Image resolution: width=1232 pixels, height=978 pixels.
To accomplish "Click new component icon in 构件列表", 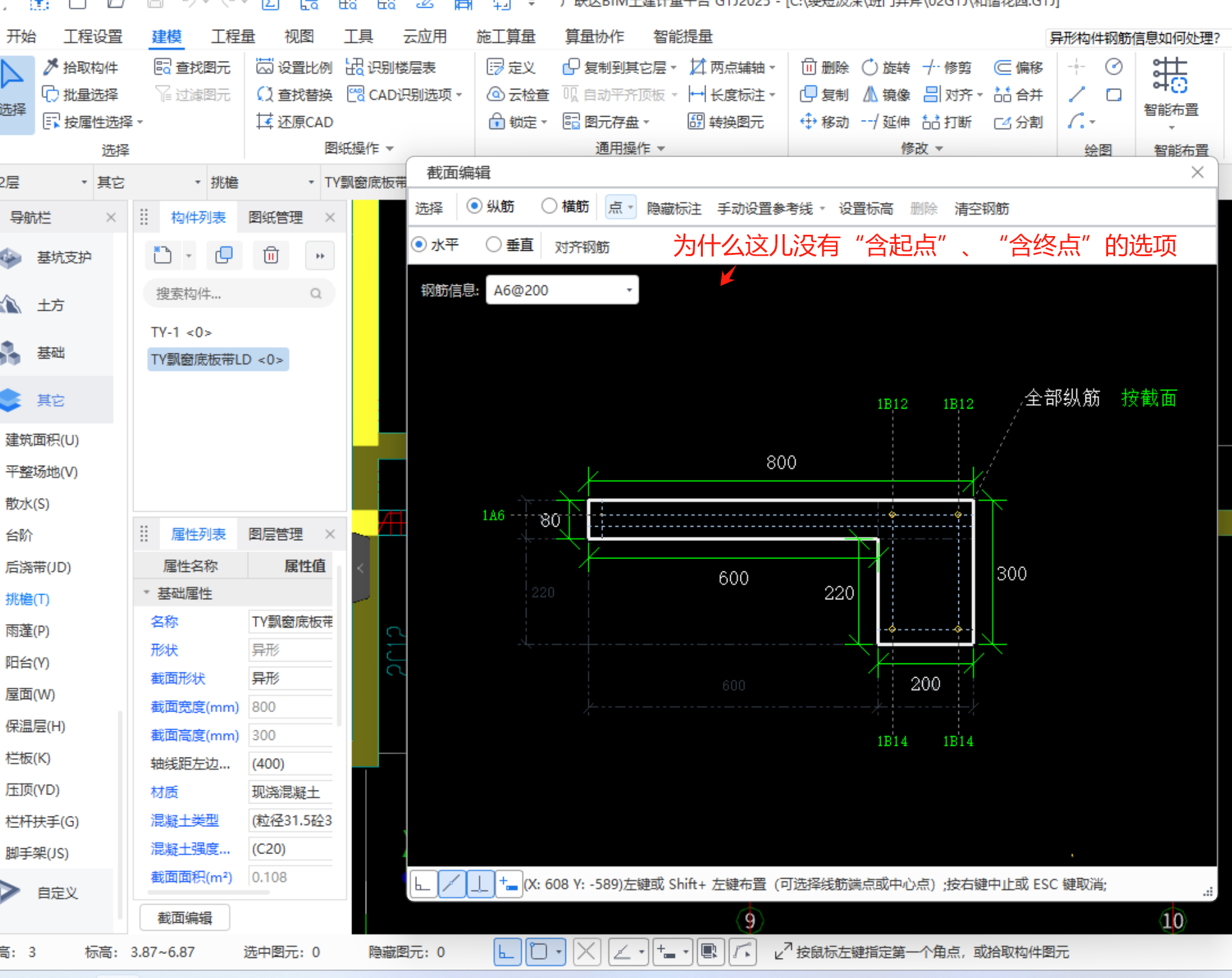I will 163,255.
